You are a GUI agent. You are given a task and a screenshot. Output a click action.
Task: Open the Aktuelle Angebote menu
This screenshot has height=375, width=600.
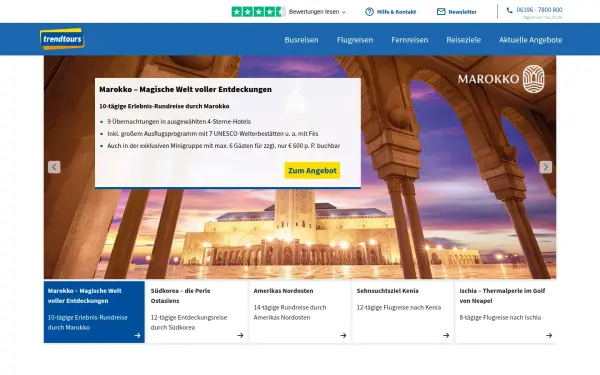pyautogui.click(x=530, y=40)
